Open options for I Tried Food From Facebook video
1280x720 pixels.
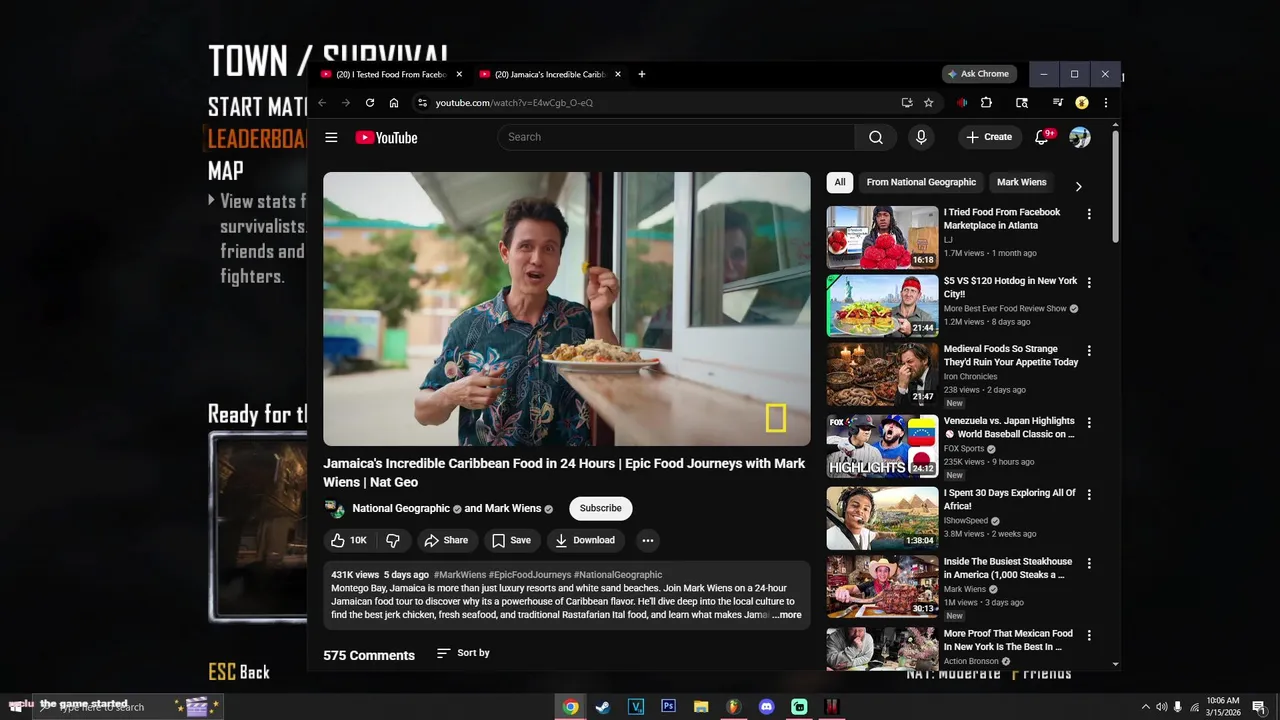click(x=1089, y=214)
